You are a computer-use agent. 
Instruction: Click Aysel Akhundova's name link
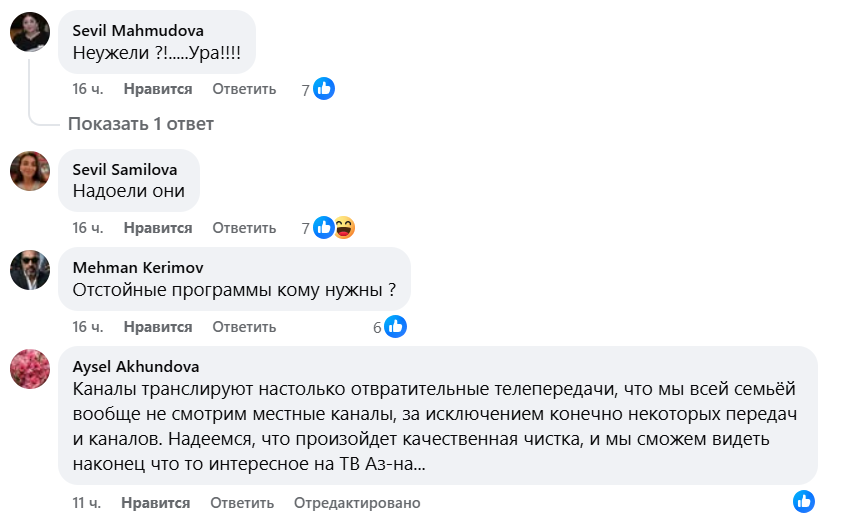click(136, 365)
